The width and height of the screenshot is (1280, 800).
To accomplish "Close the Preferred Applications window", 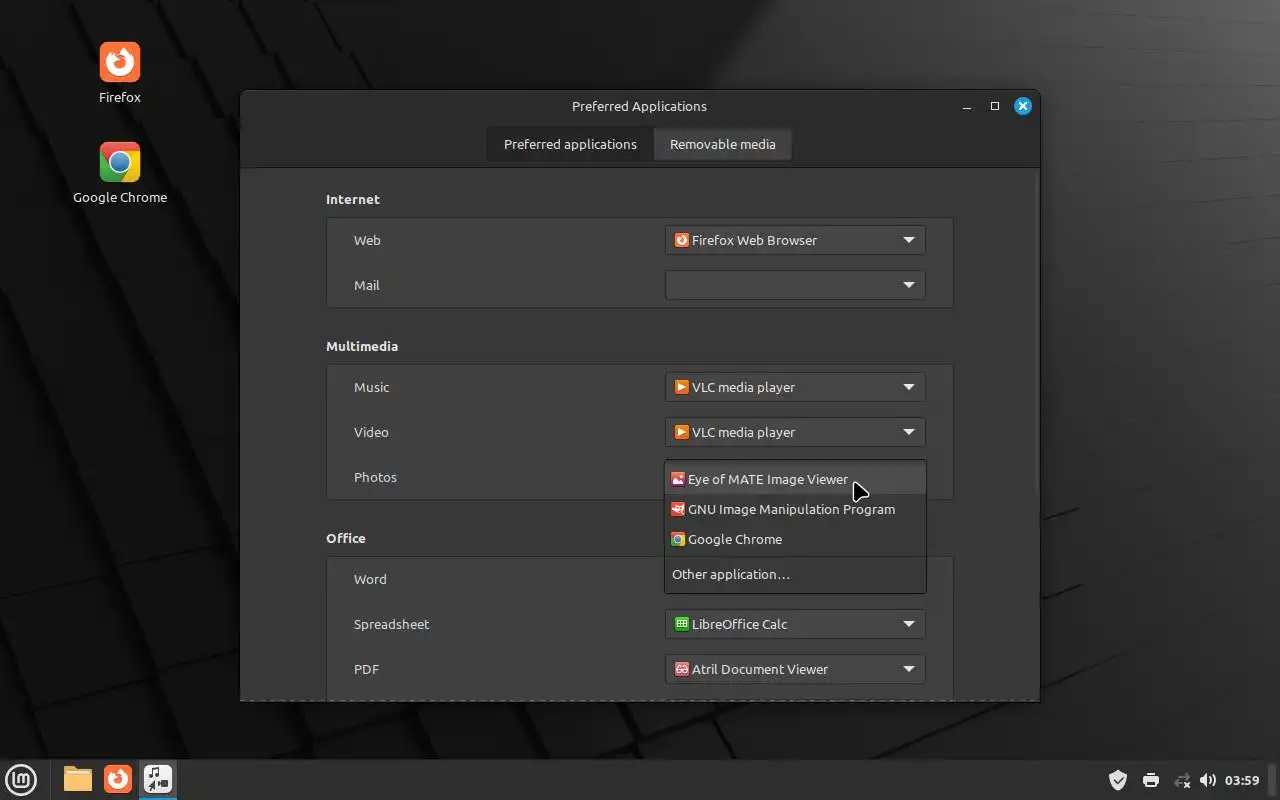I will coord(1022,106).
